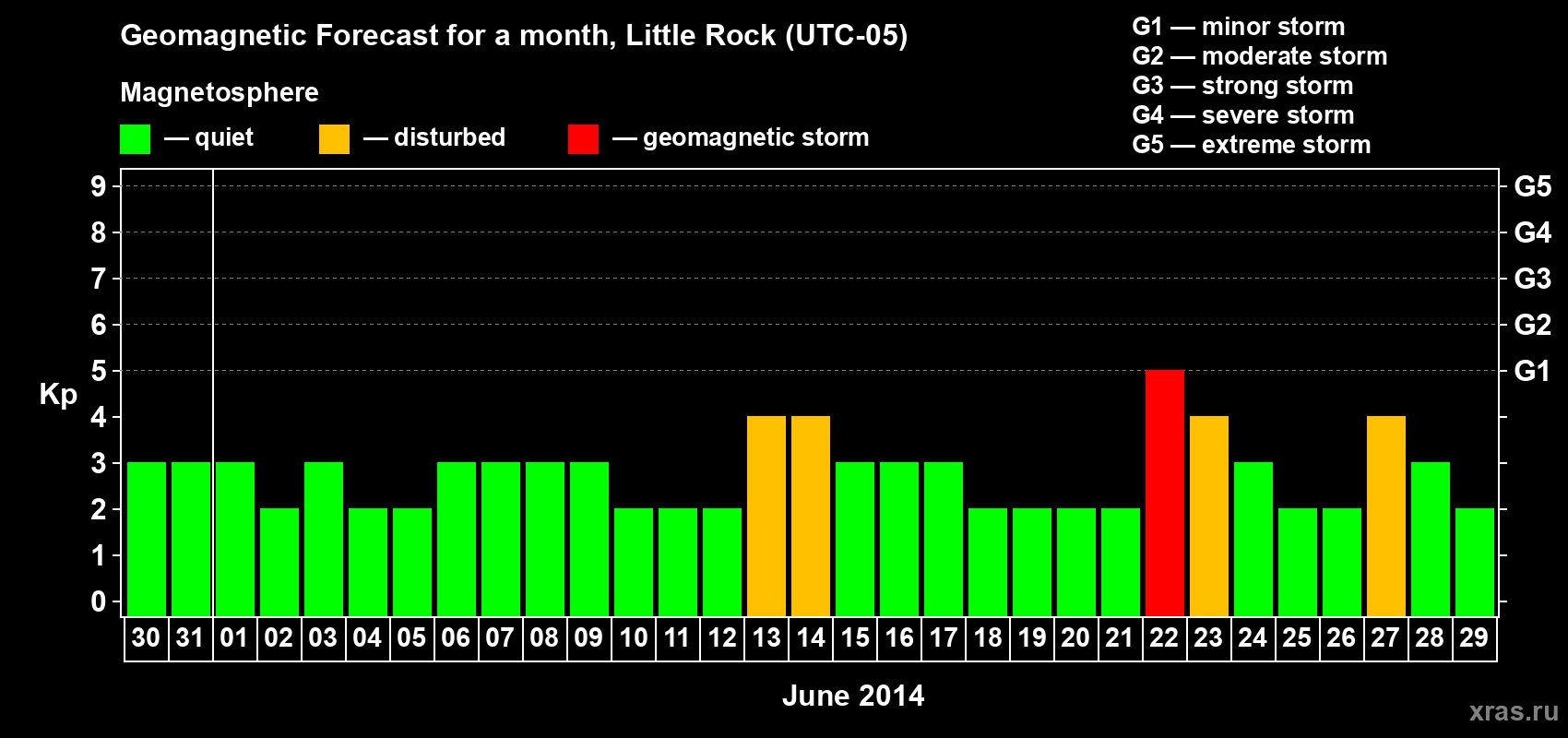Click the 'Magnetosphere' heading
The image size is (1568, 738).
coord(220,92)
